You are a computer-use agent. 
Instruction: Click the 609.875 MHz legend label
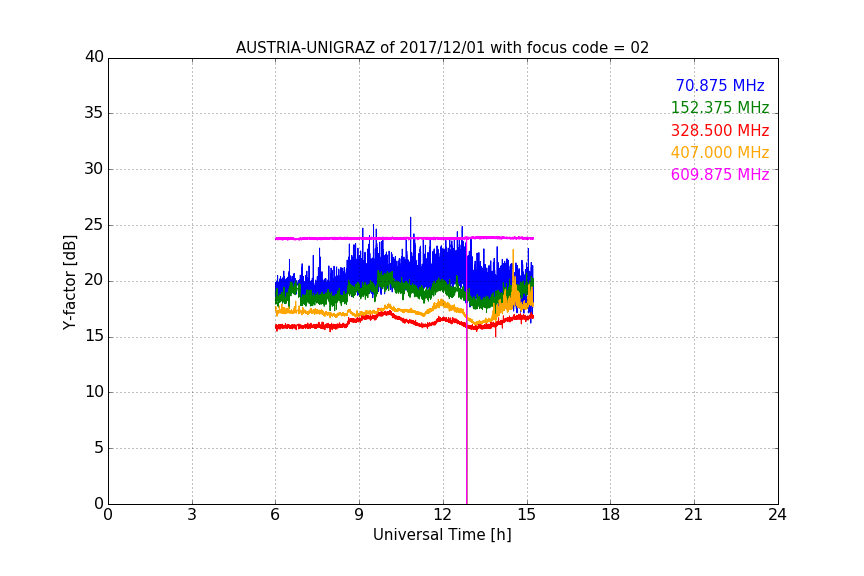coord(720,175)
